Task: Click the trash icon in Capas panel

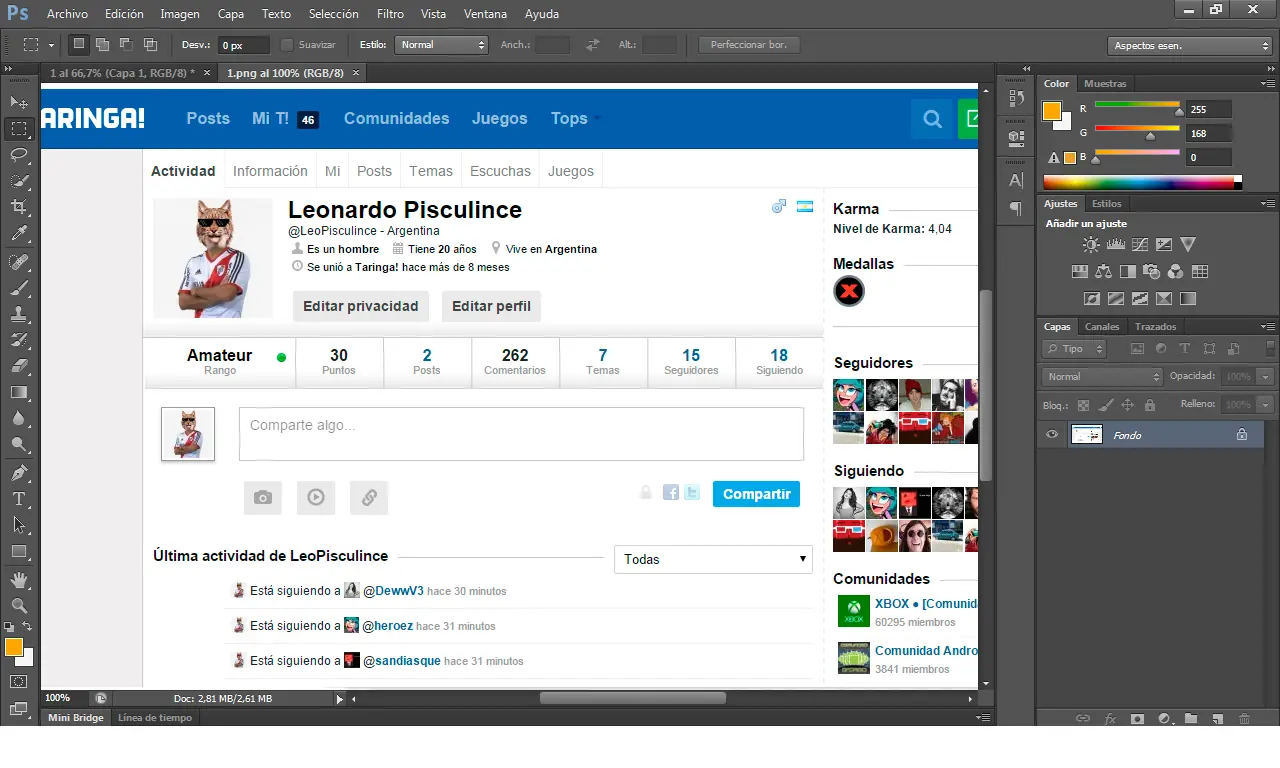Action: pos(1244,718)
